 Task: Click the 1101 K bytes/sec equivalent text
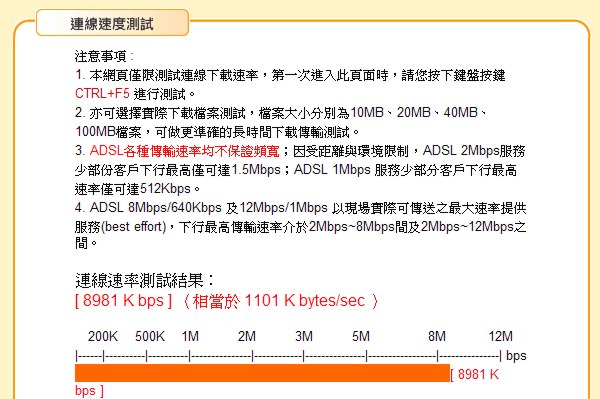pyautogui.click(x=304, y=301)
